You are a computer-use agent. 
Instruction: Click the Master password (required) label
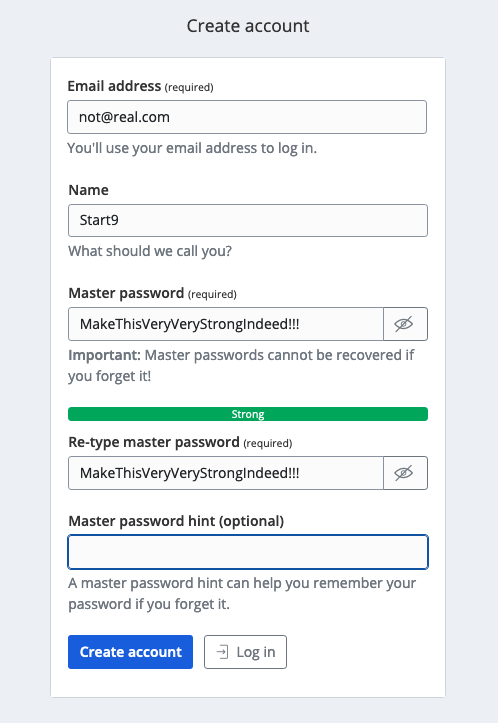tap(153, 293)
